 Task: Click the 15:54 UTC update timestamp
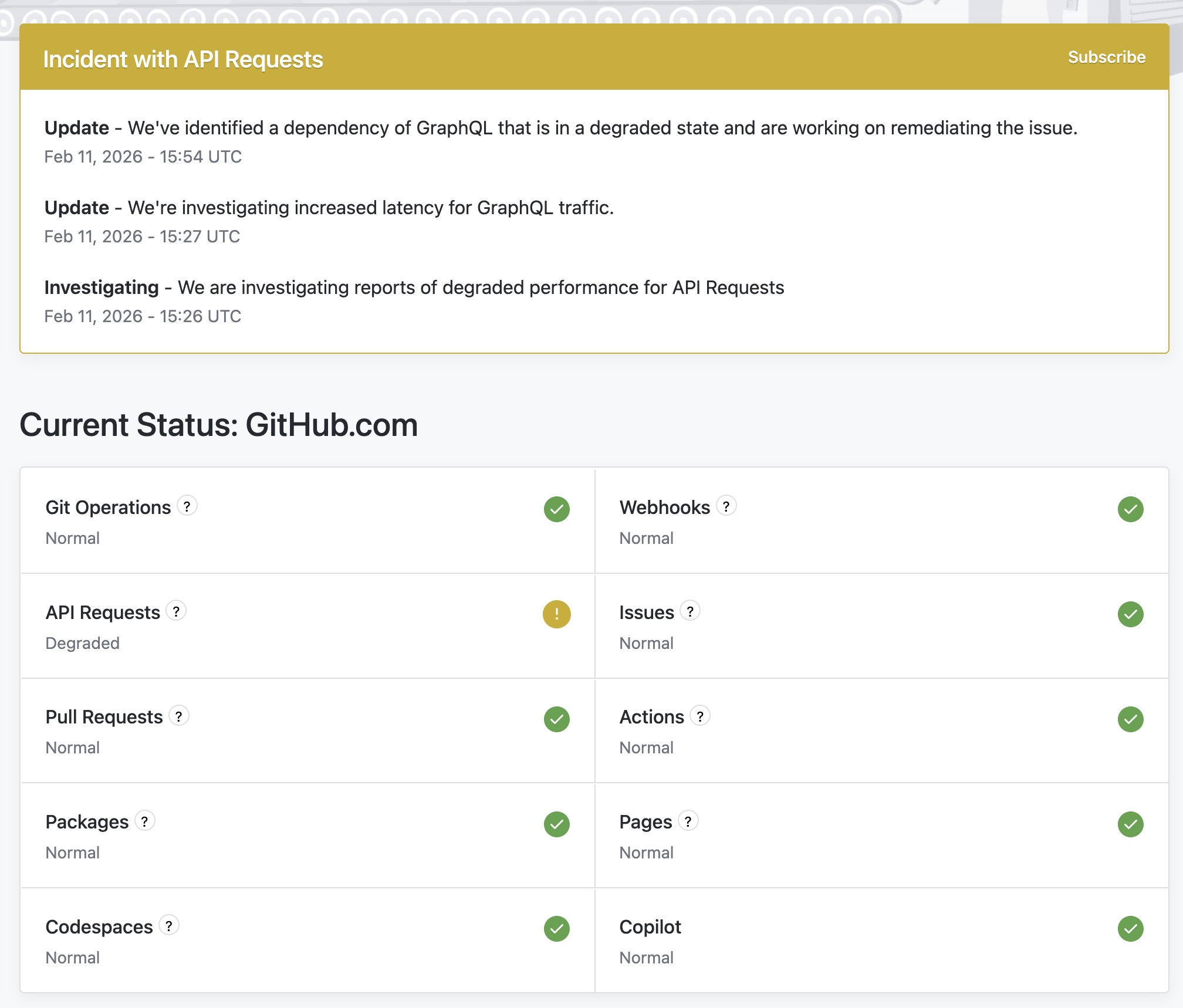coord(143,157)
